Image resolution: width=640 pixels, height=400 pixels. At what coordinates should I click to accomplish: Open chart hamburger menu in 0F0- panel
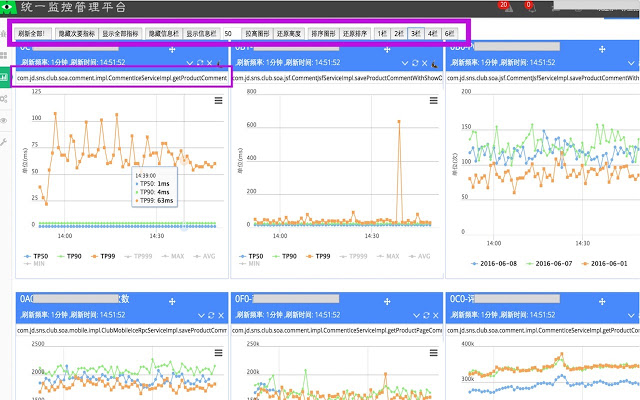(x=433, y=353)
